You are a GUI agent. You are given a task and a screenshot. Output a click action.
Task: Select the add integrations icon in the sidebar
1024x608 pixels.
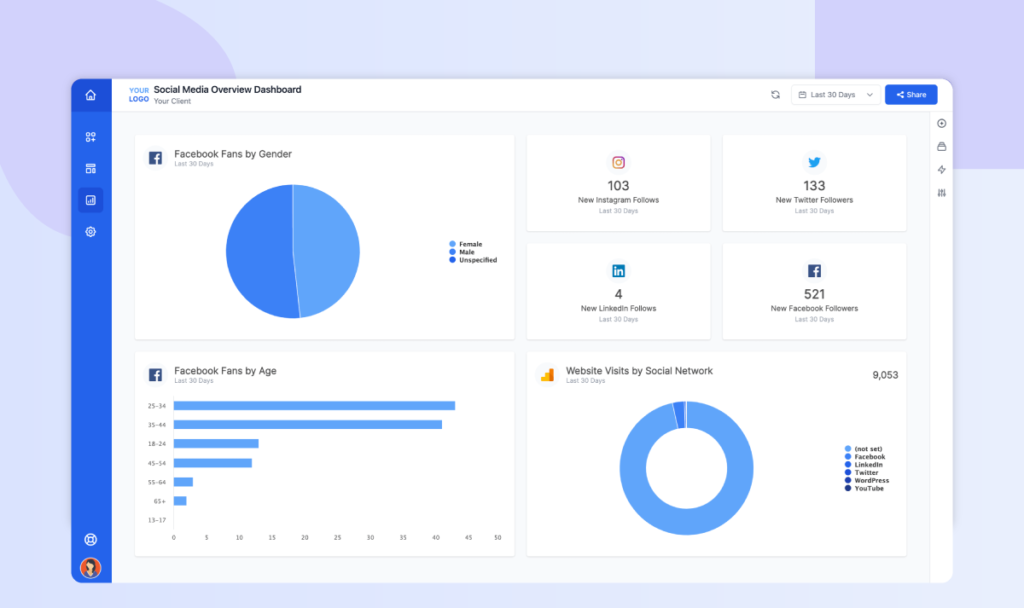(x=90, y=137)
